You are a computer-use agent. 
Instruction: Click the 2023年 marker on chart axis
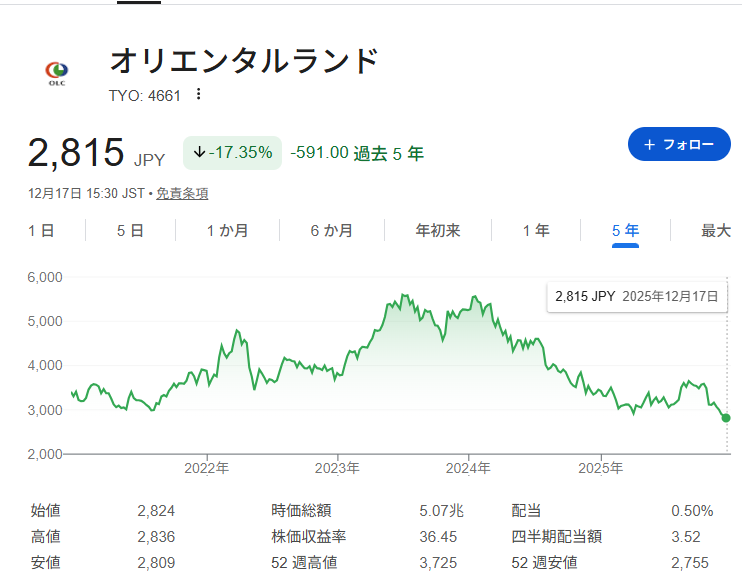click(337, 468)
